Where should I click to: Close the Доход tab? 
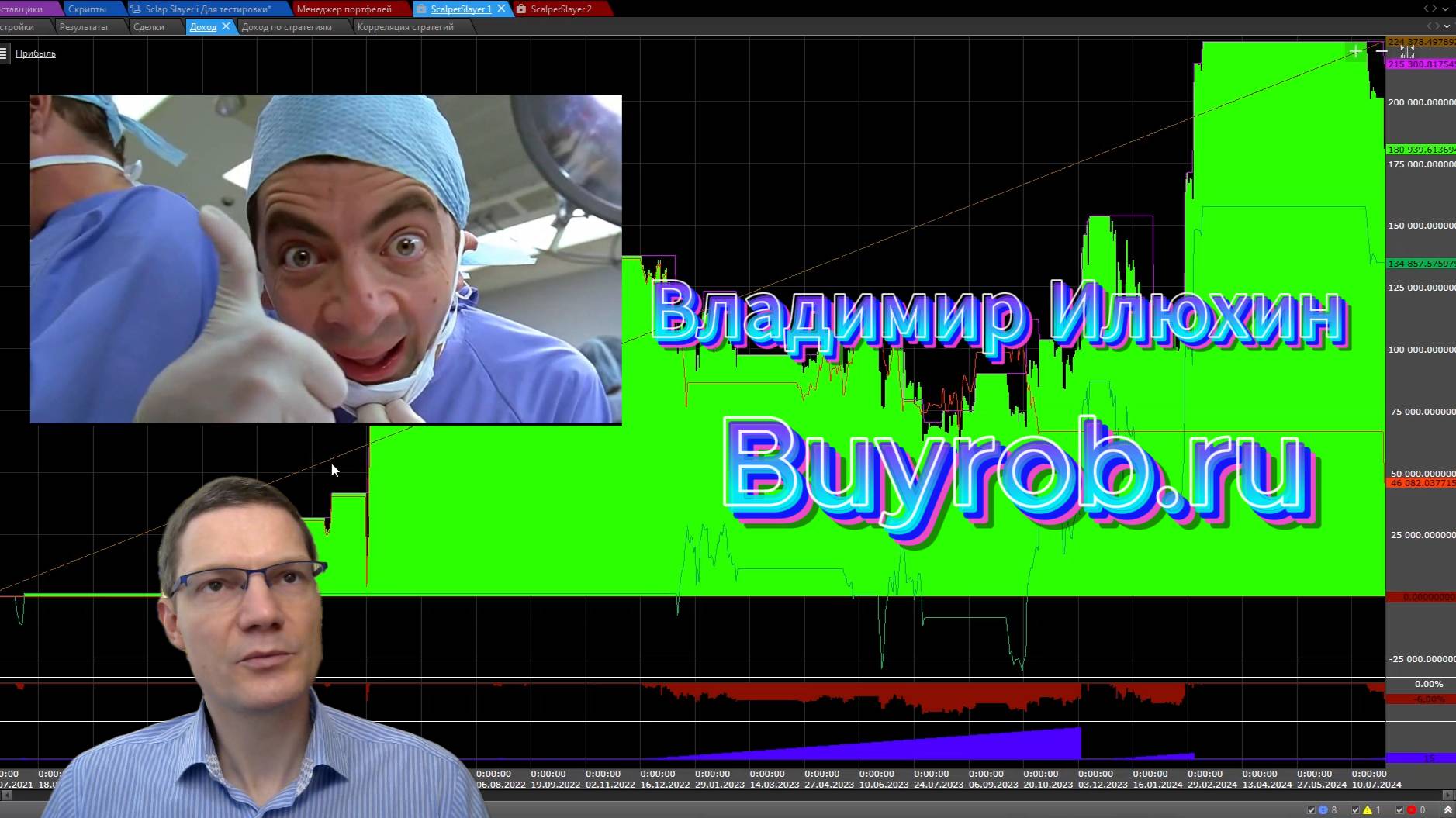(225, 26)
